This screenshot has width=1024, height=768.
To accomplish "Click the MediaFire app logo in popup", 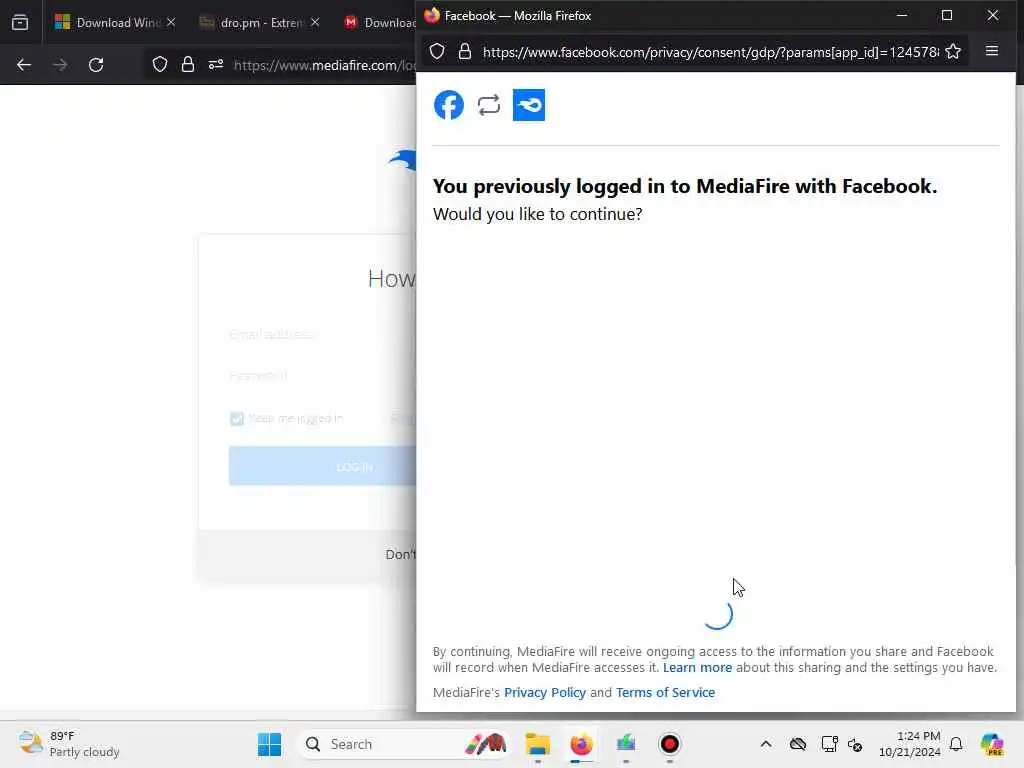I will (x=528, y=105).
